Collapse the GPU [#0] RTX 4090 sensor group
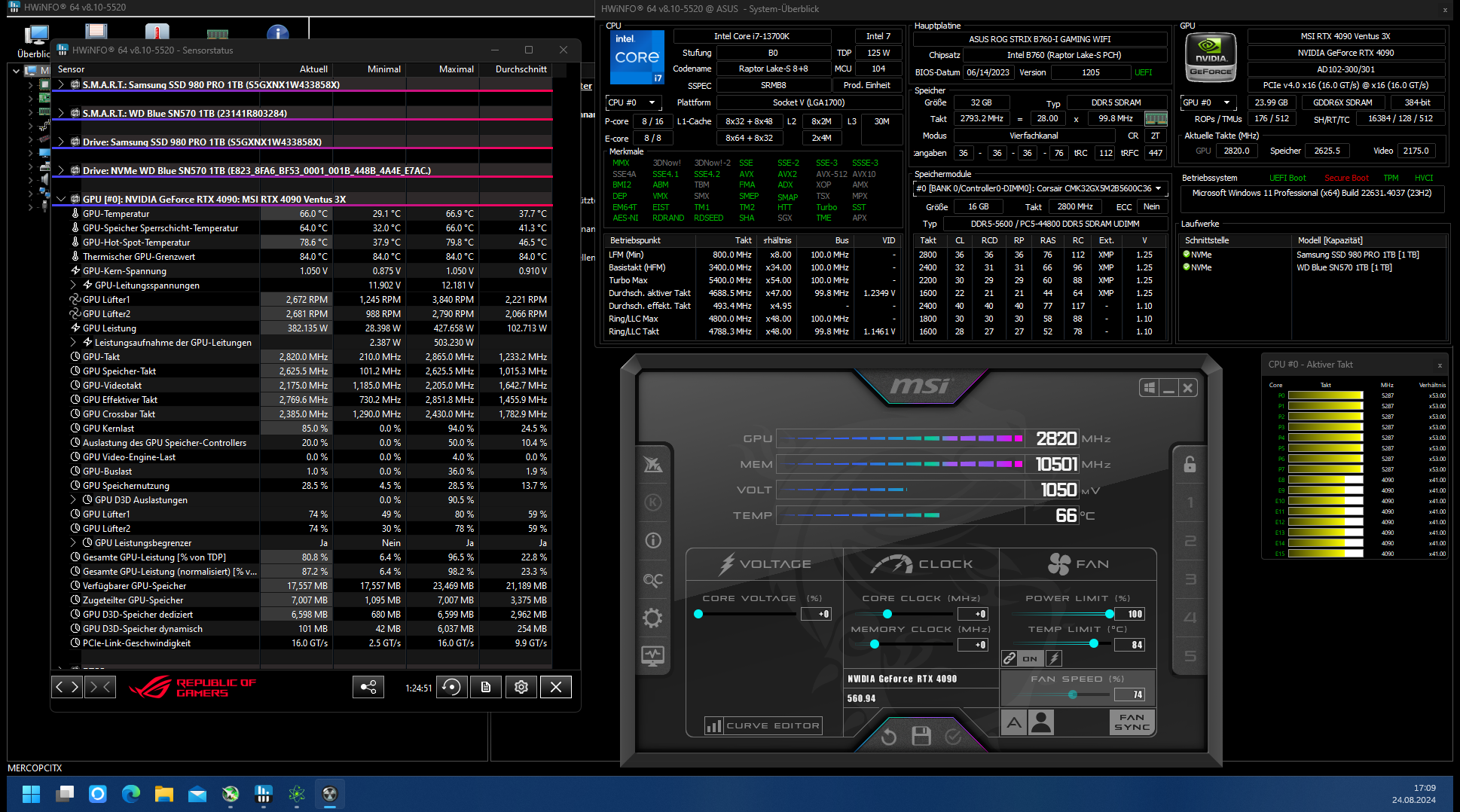Viewport: 1460px width, 812px height. point(61,200)
